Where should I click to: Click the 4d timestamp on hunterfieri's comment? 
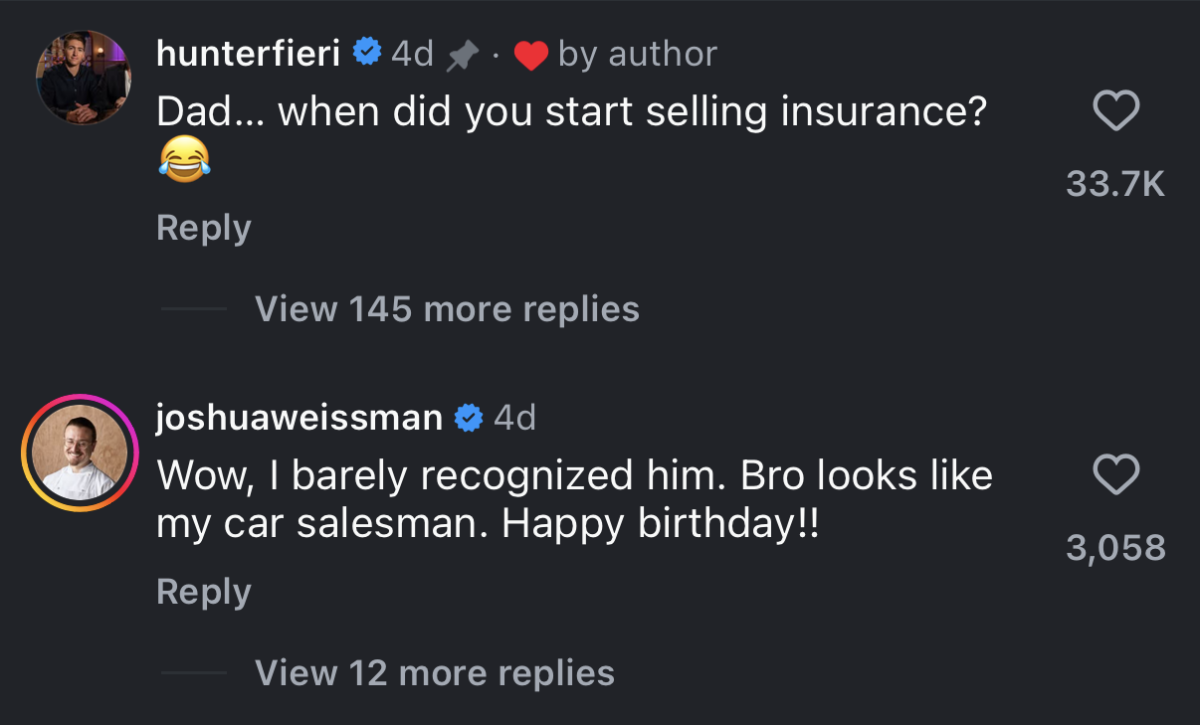(412, 54)
